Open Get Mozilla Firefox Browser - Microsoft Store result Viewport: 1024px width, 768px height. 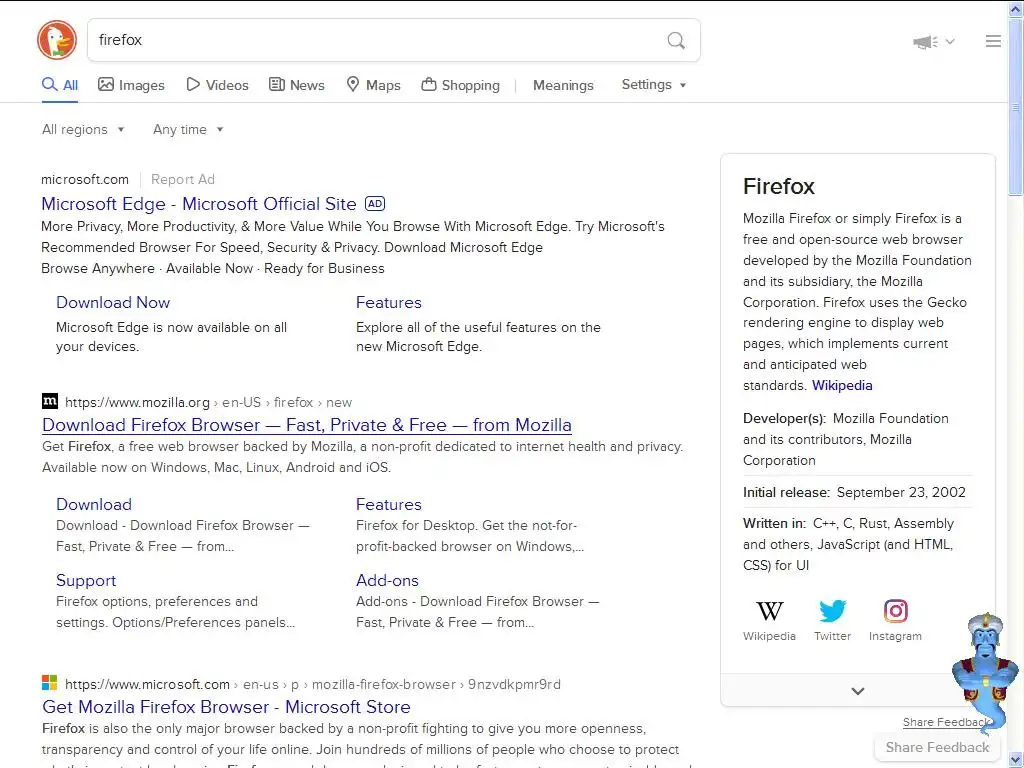[227, 707]
